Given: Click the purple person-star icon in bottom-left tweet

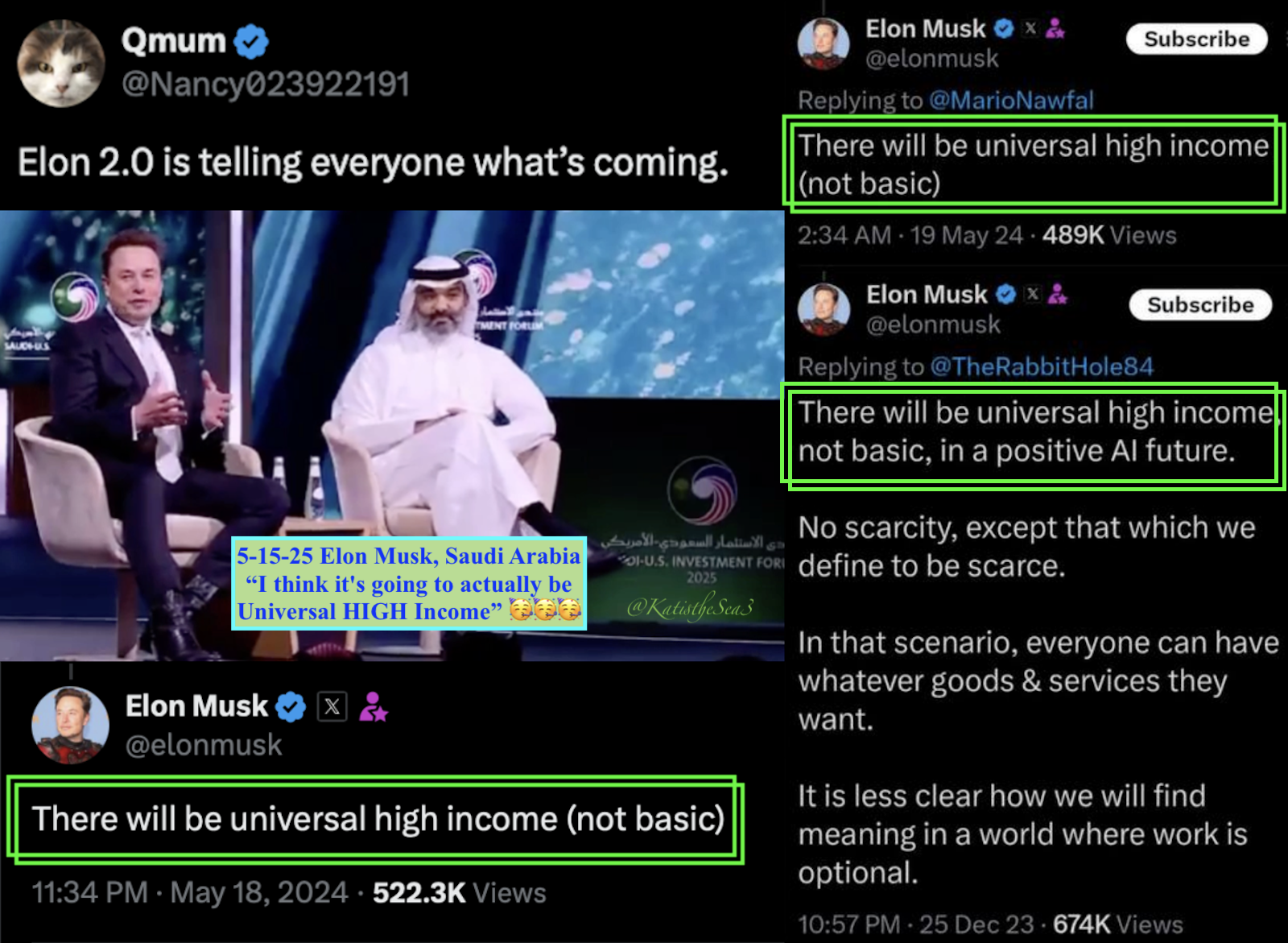Looking at the screenshot, I should (373, 707).
